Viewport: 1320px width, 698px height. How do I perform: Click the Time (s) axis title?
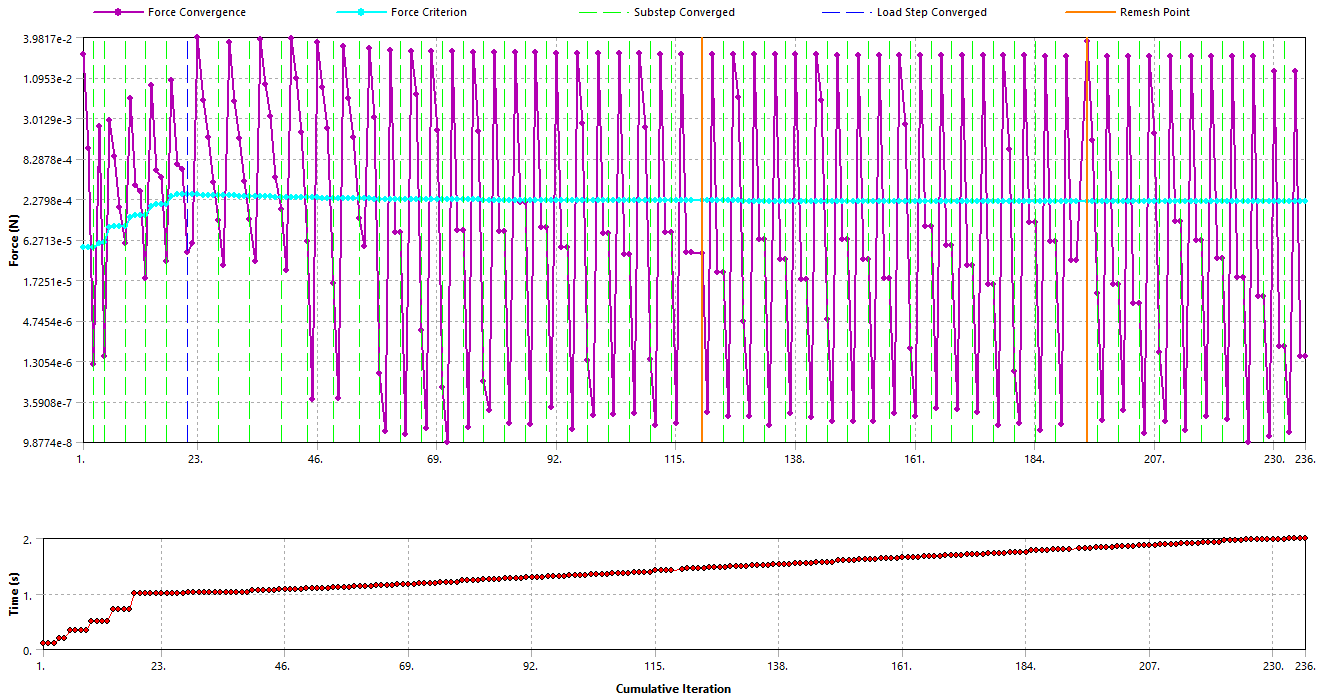click(x=13, y=595)
